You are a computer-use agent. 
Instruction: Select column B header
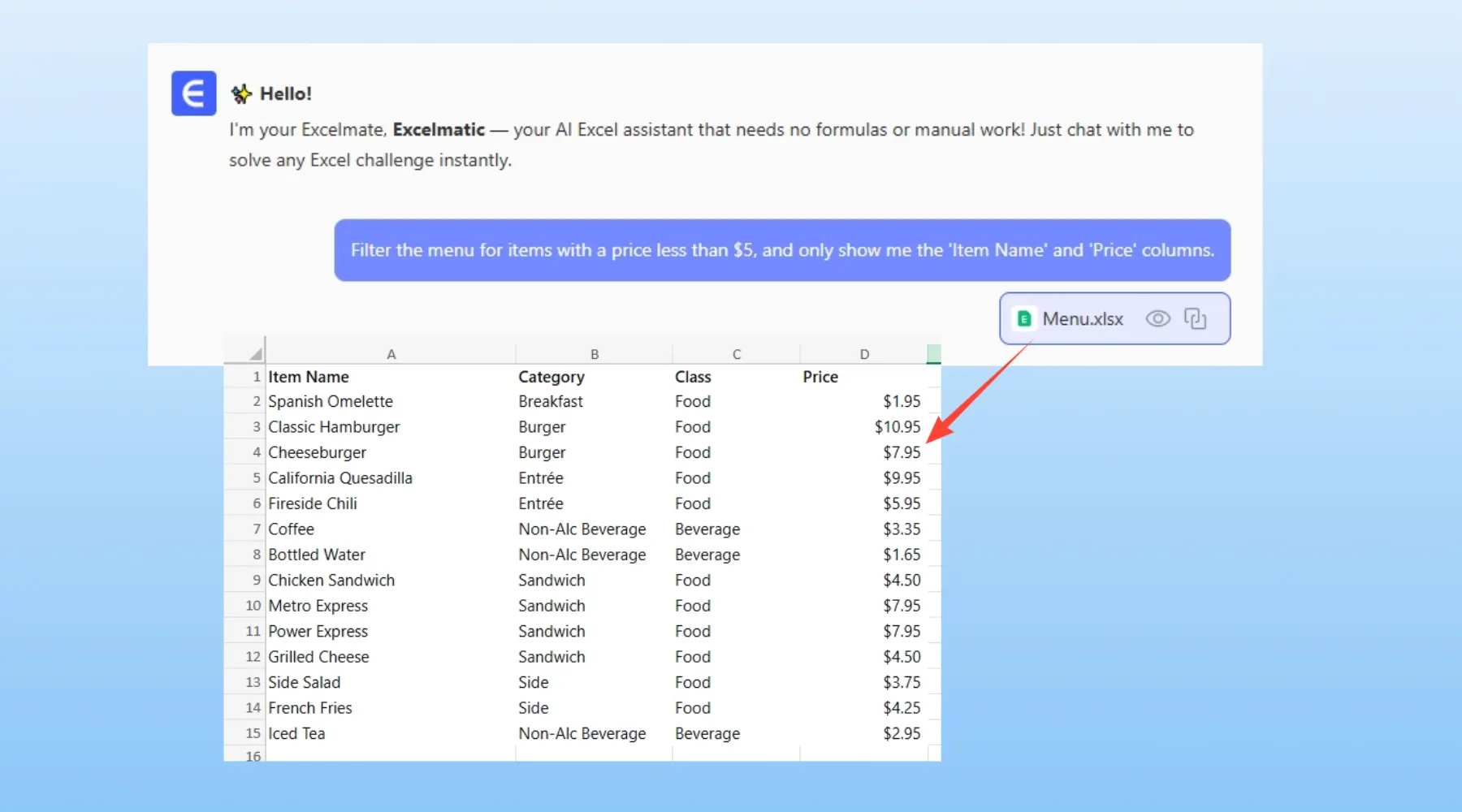594,354
